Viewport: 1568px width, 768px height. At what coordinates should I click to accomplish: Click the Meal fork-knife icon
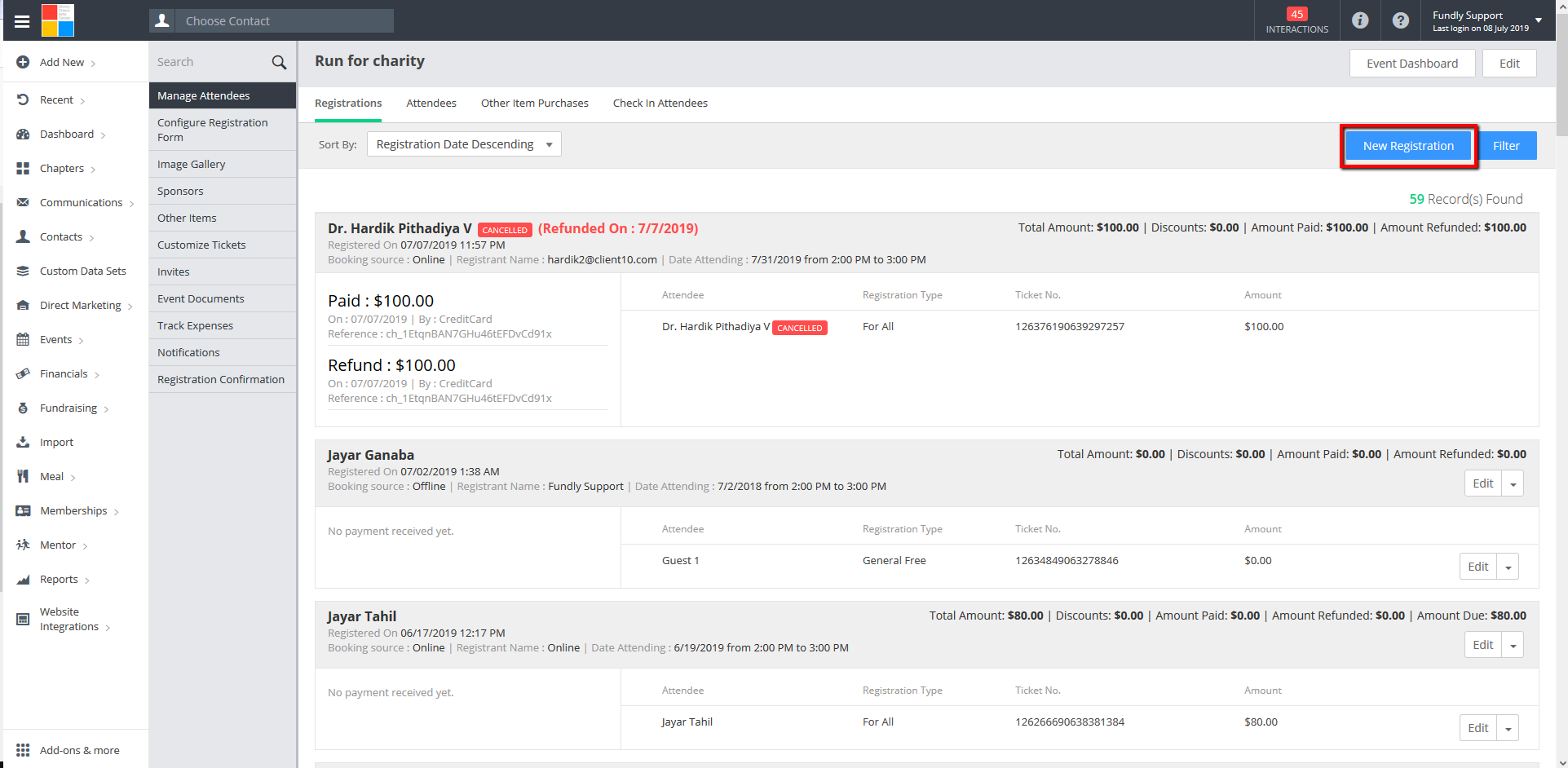[x=23, y=476]
